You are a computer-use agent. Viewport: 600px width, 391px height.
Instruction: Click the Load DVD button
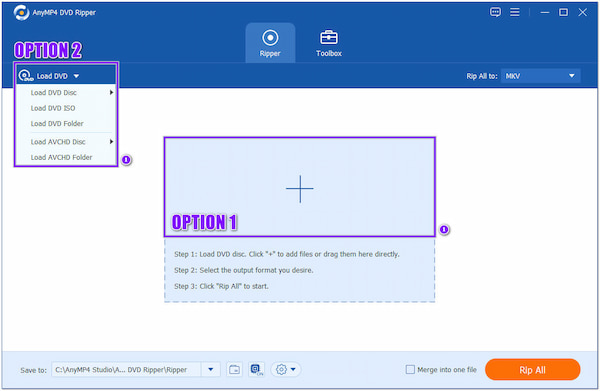click(49, 76)
